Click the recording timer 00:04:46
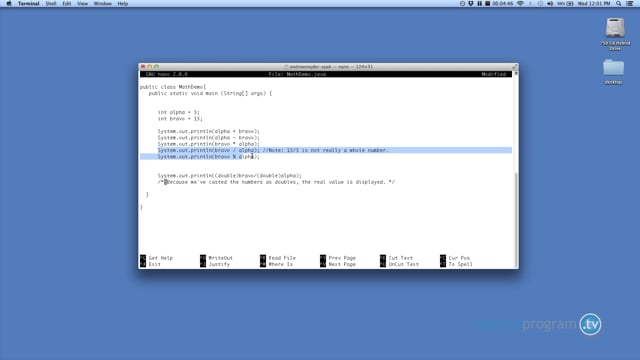 (502, 3)
